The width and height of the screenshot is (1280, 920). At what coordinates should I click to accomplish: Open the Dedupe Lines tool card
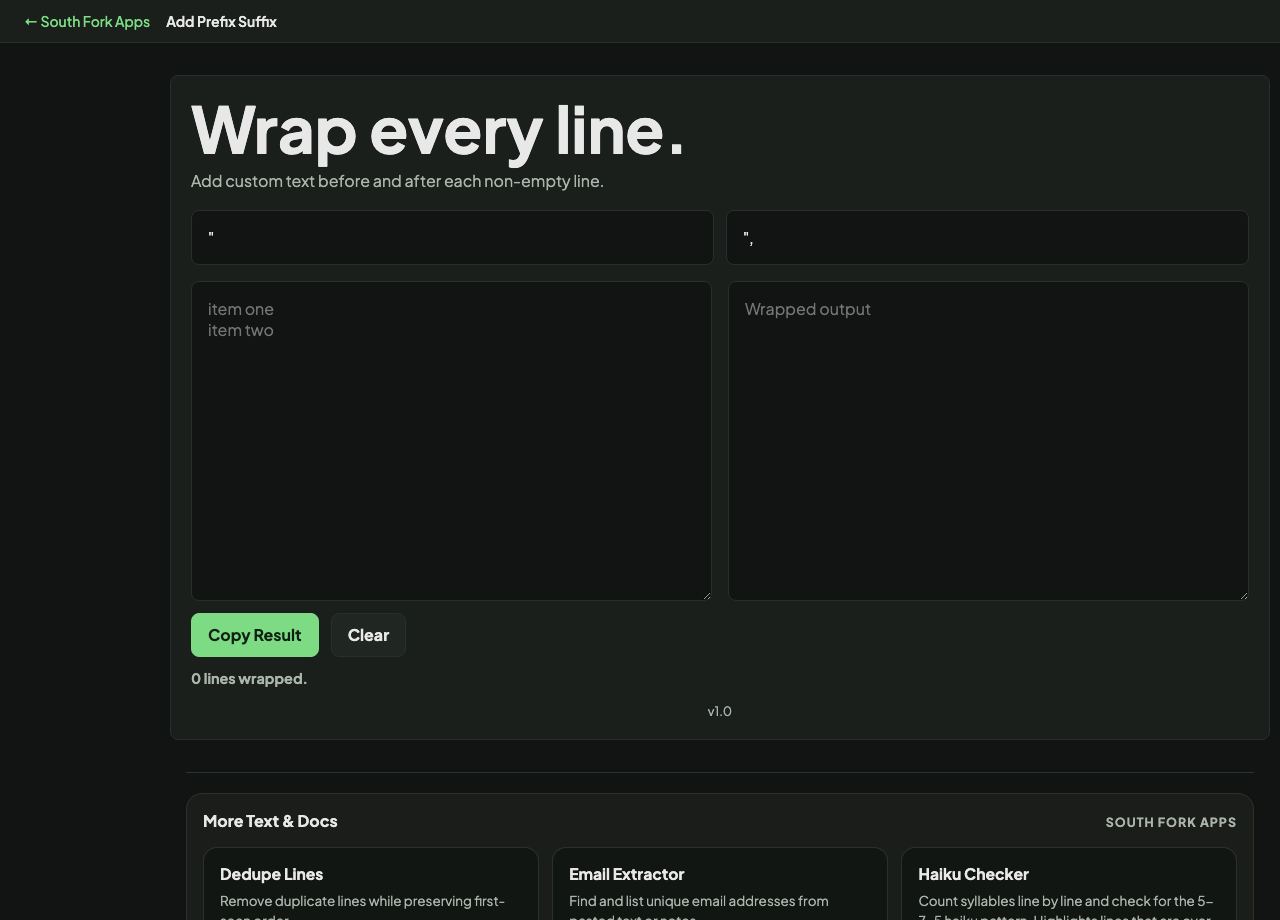371,884
